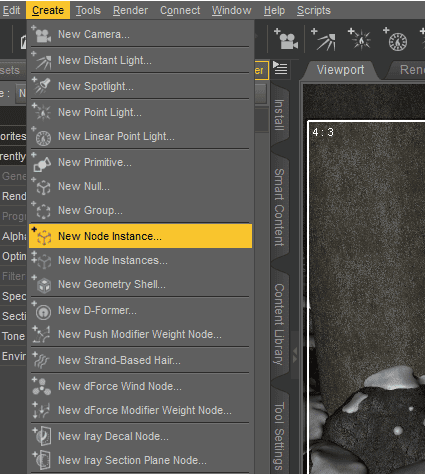This screenshot has height=474, width=425.
Task: Choose New dForce Wind Node... entry
Action: coord(140,386)
